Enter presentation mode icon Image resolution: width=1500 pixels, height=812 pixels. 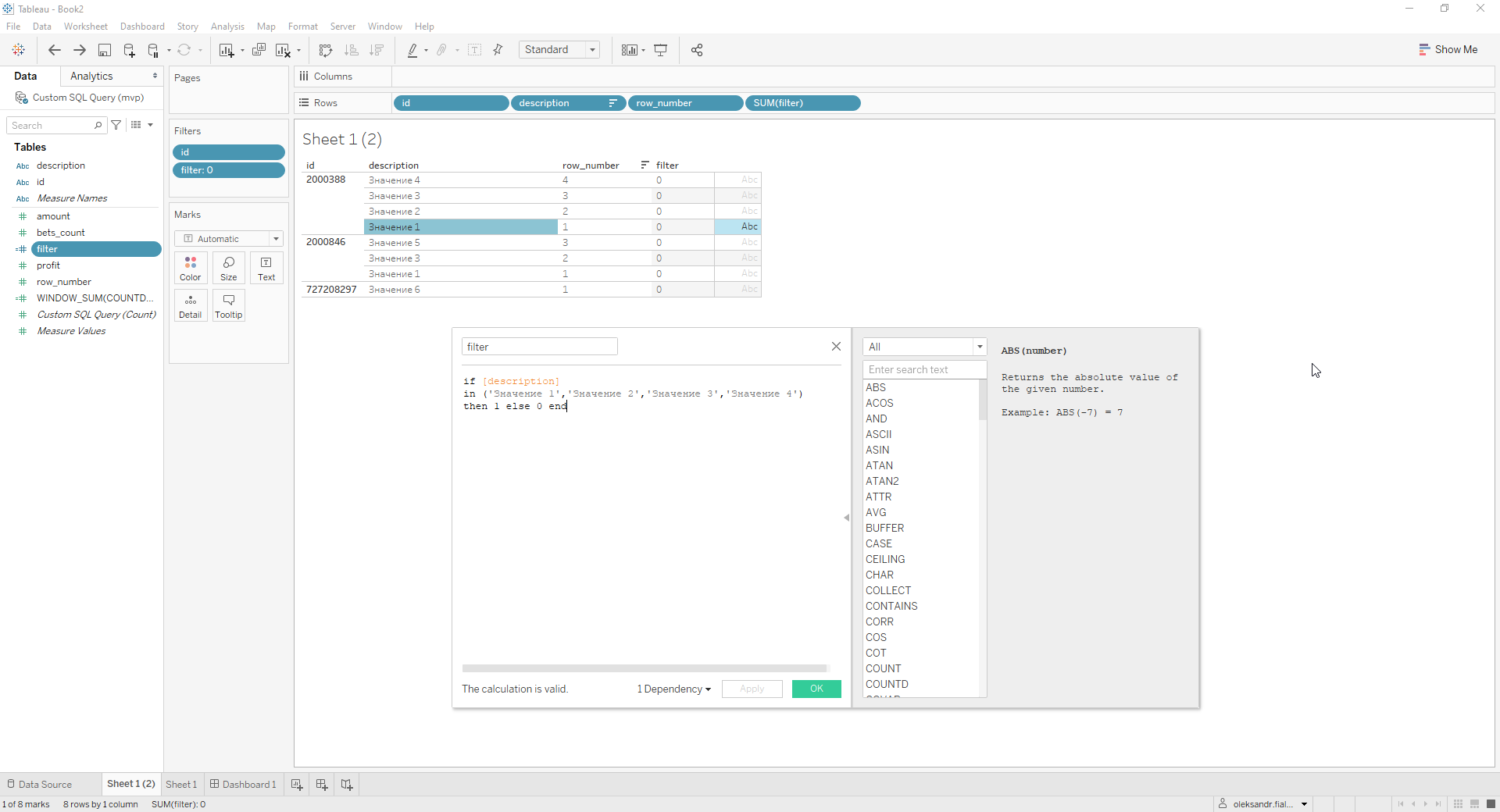pos(661,50)
